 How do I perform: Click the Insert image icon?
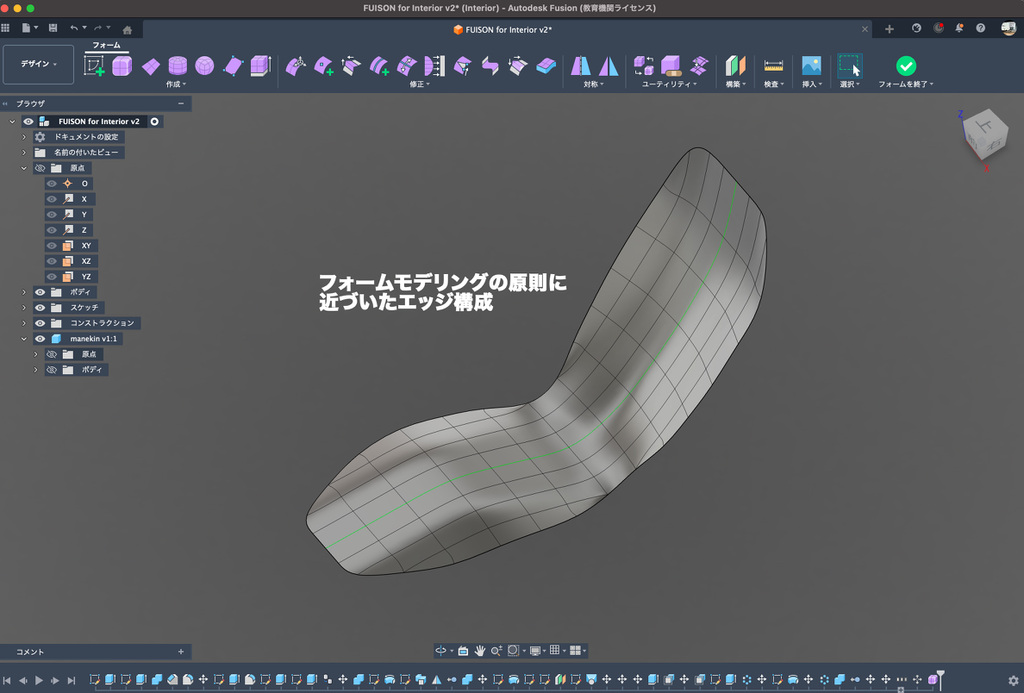coord(811,66)
